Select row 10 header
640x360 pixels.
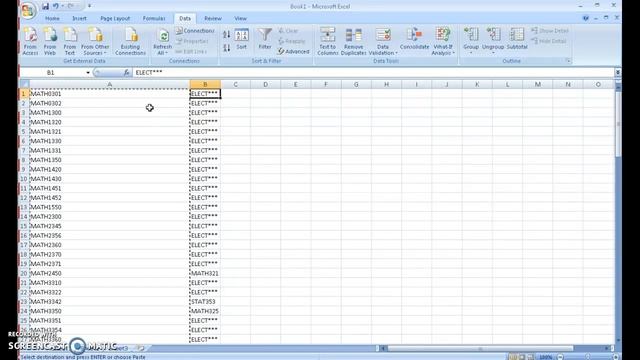(x=24, y=179)
